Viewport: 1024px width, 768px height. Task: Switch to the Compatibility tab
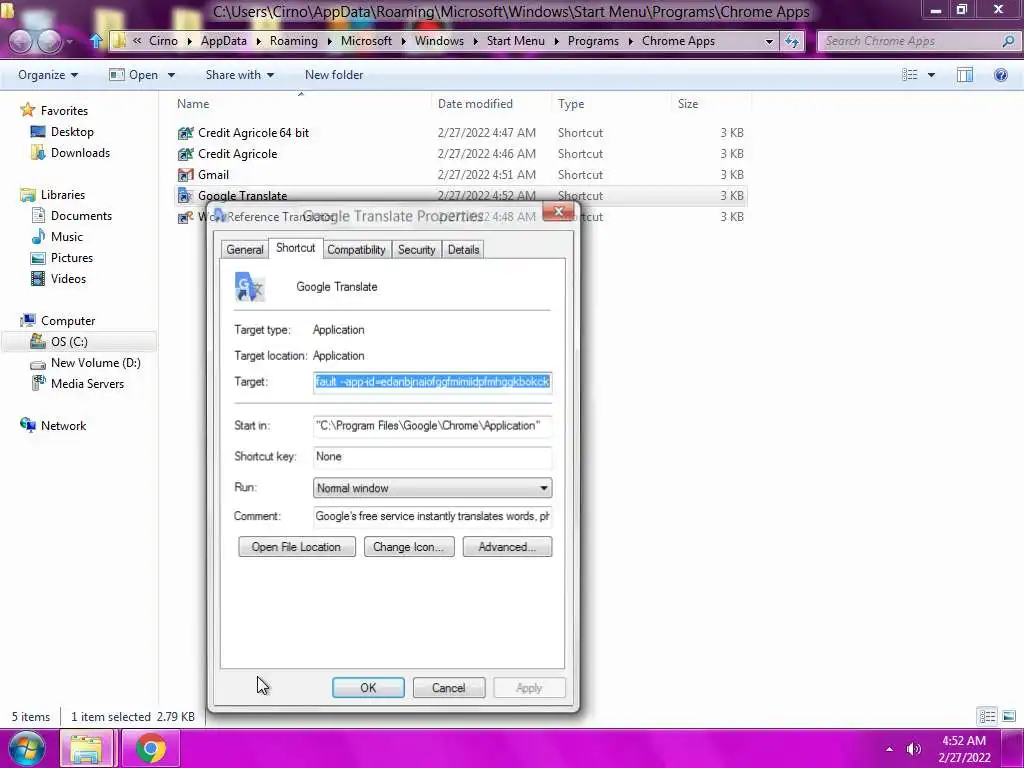click(x=356, y=249)
